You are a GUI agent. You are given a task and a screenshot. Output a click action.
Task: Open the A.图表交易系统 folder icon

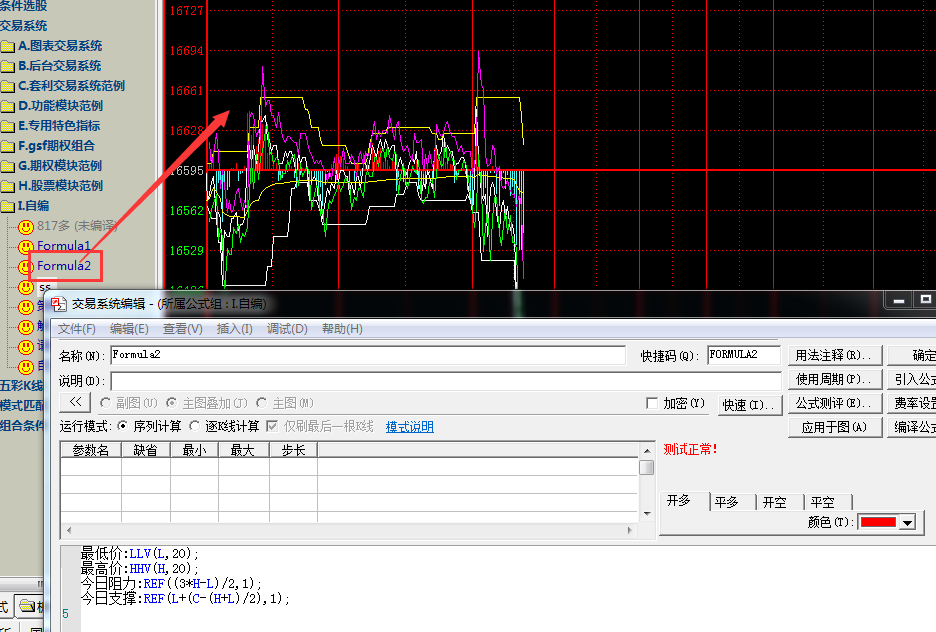pyautogui.click(x=8, y=46)
